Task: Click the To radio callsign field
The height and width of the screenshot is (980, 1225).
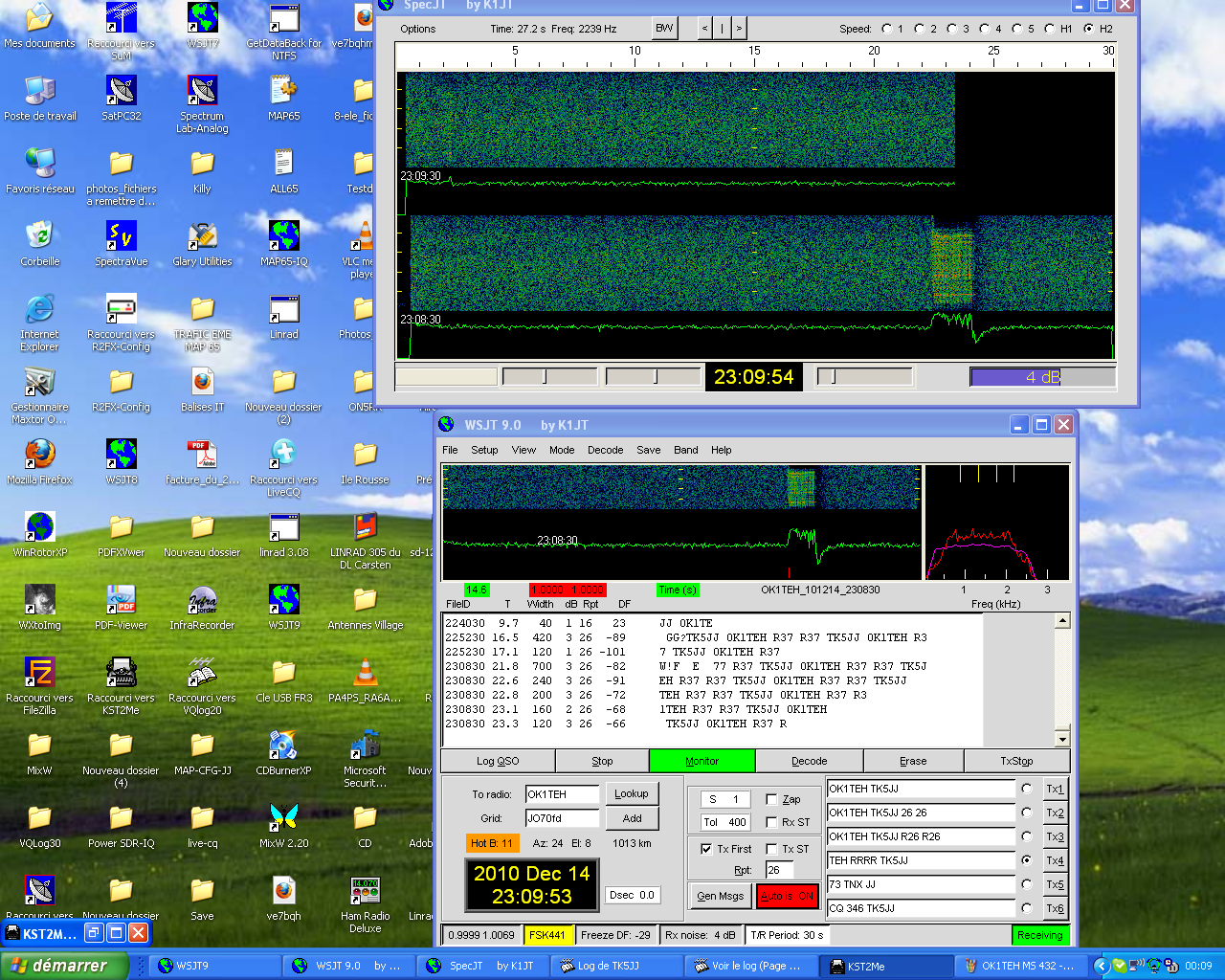Action: pyautogui.click(x=562, y=794)
